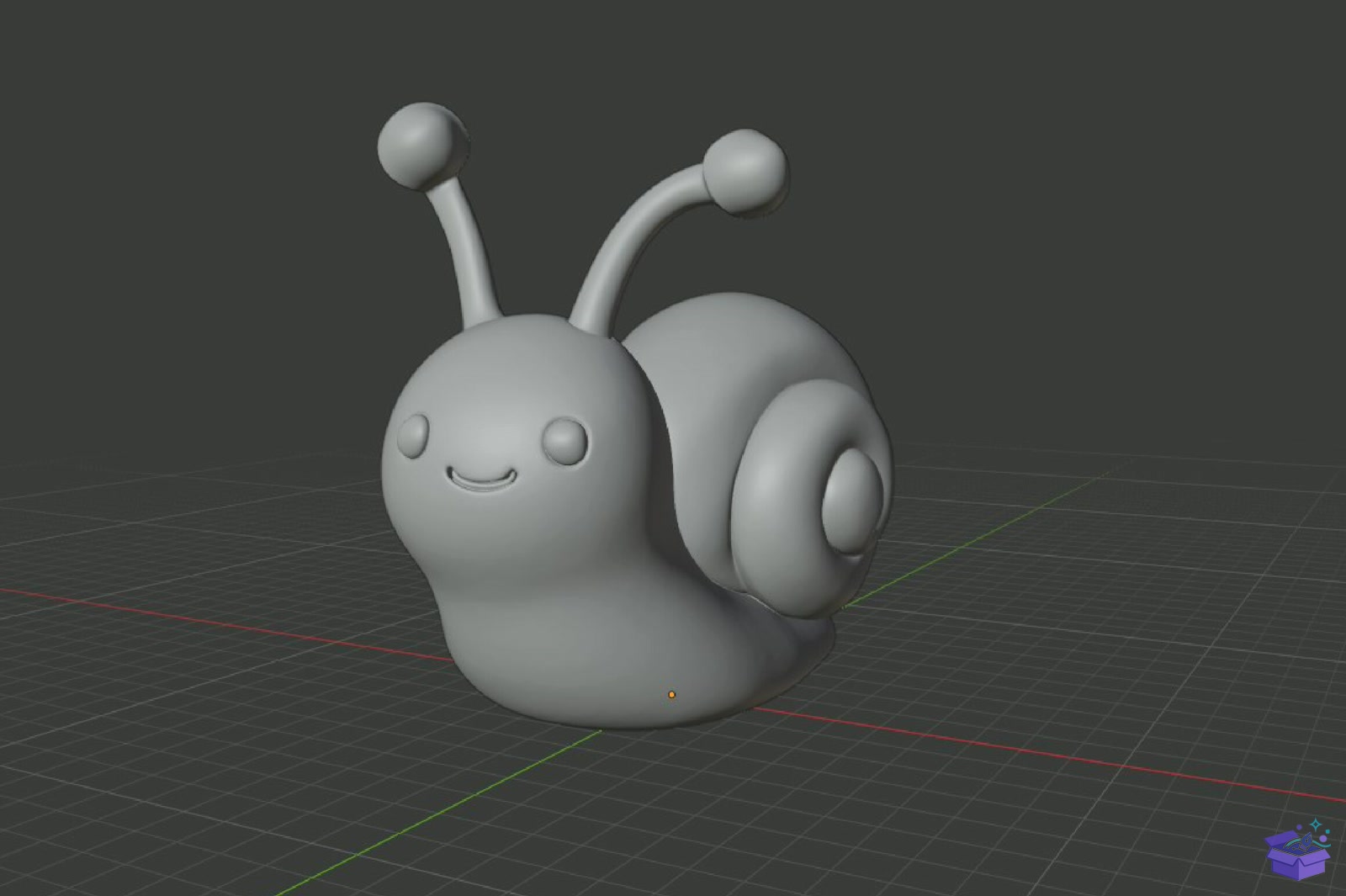This screenshot has height=896, width=1346.
Task: Click the ball tip of the straight antenna
Action: tap(422, 146)
